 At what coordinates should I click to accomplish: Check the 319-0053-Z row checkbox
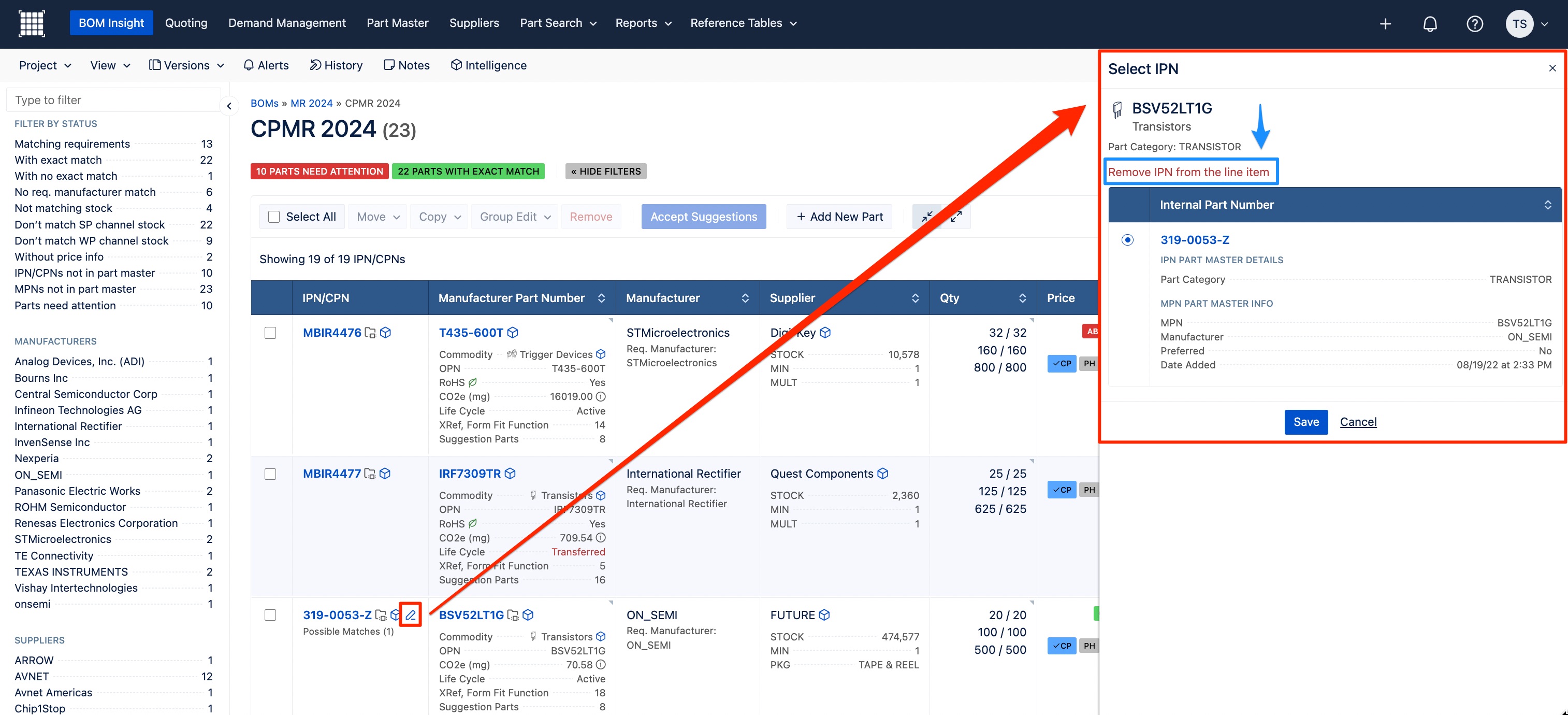270,615
